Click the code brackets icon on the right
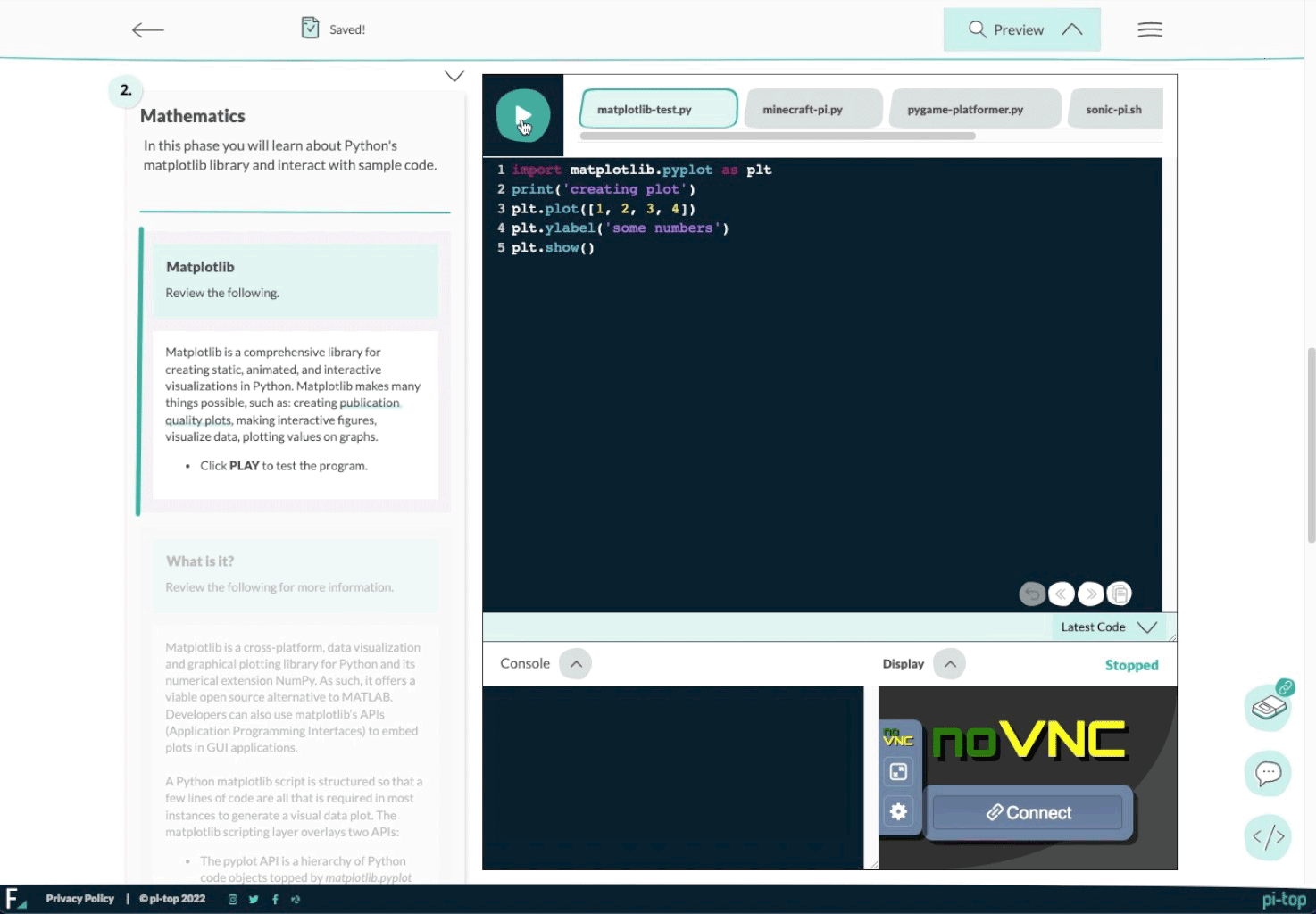This screenshot has height=914, width=1316. tap(1268, 837)
